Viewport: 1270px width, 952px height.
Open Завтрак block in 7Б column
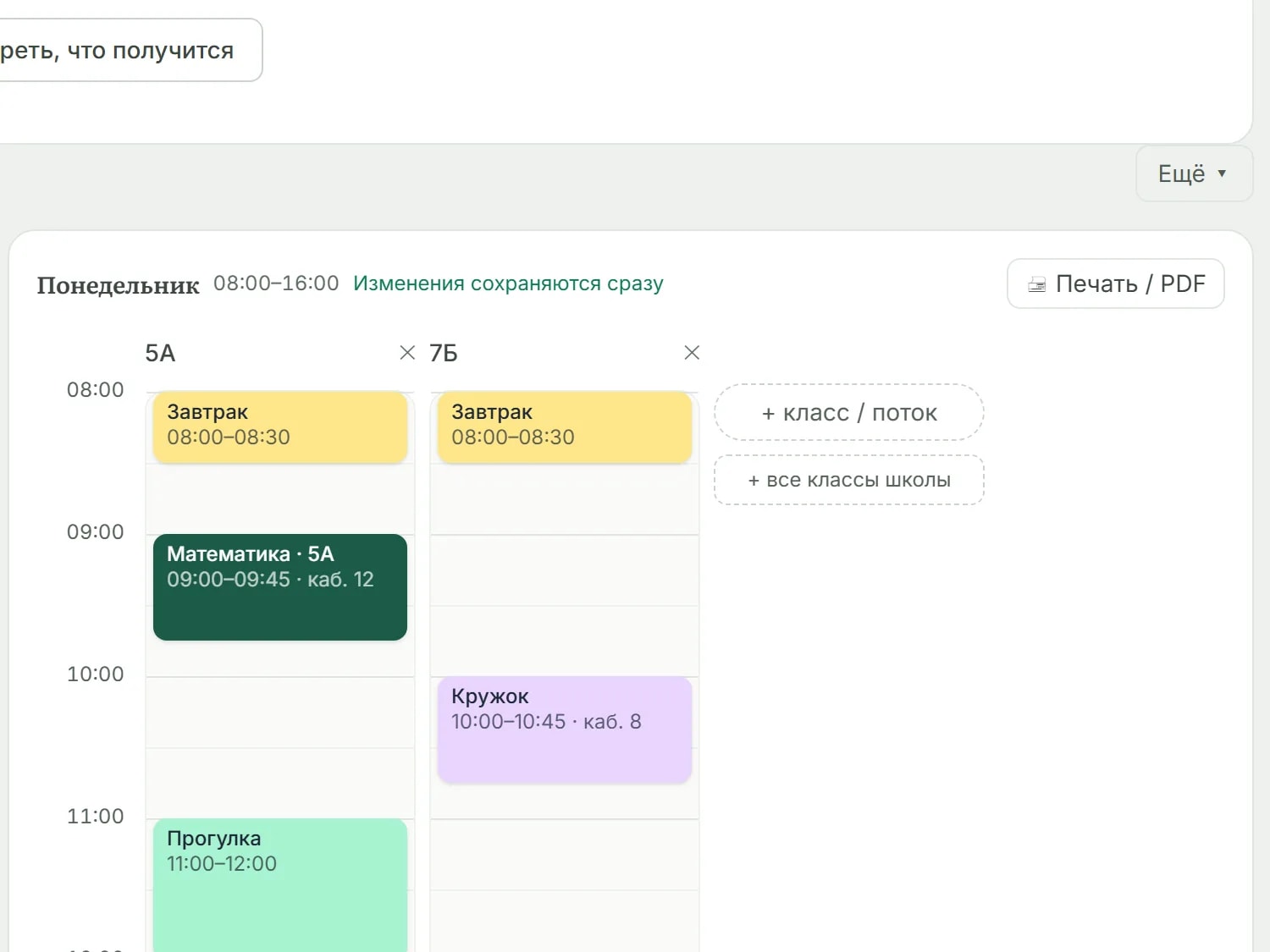pos(565,426)
